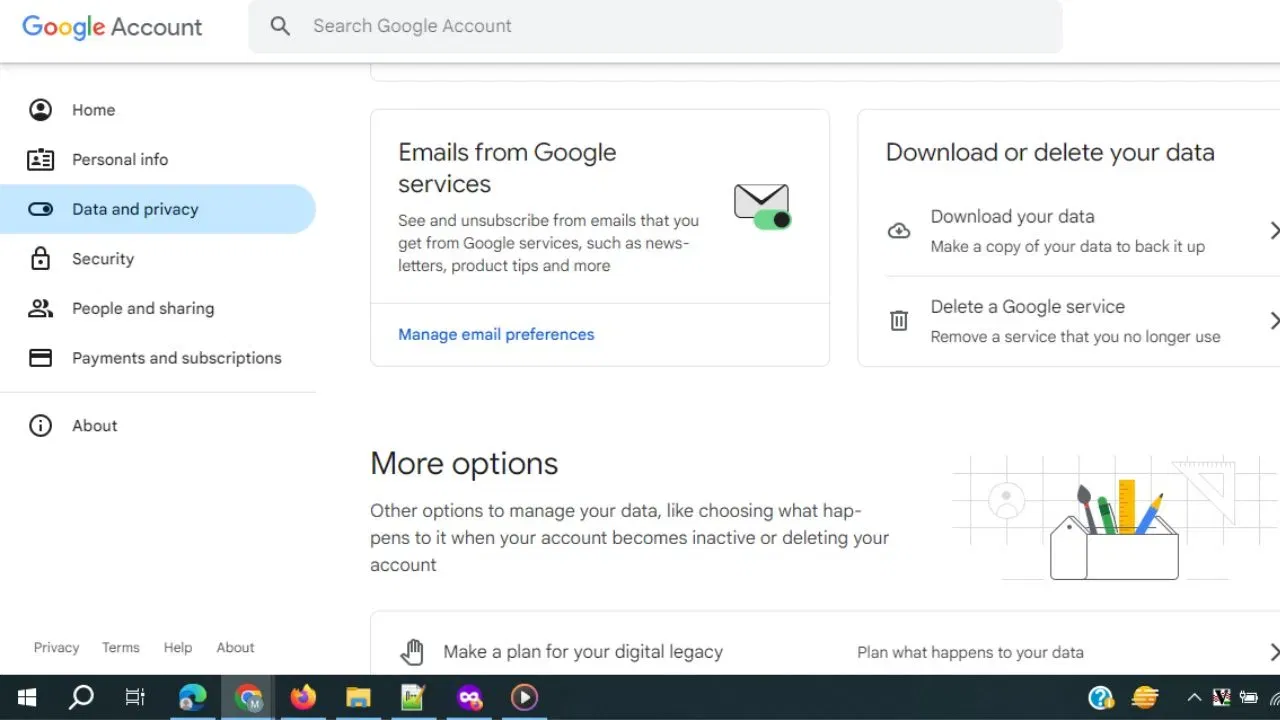The height and width of the screenshot is (720, 1280).
Task: Launch Microsoft Edge from taskbar
Action: coord(192,697)
